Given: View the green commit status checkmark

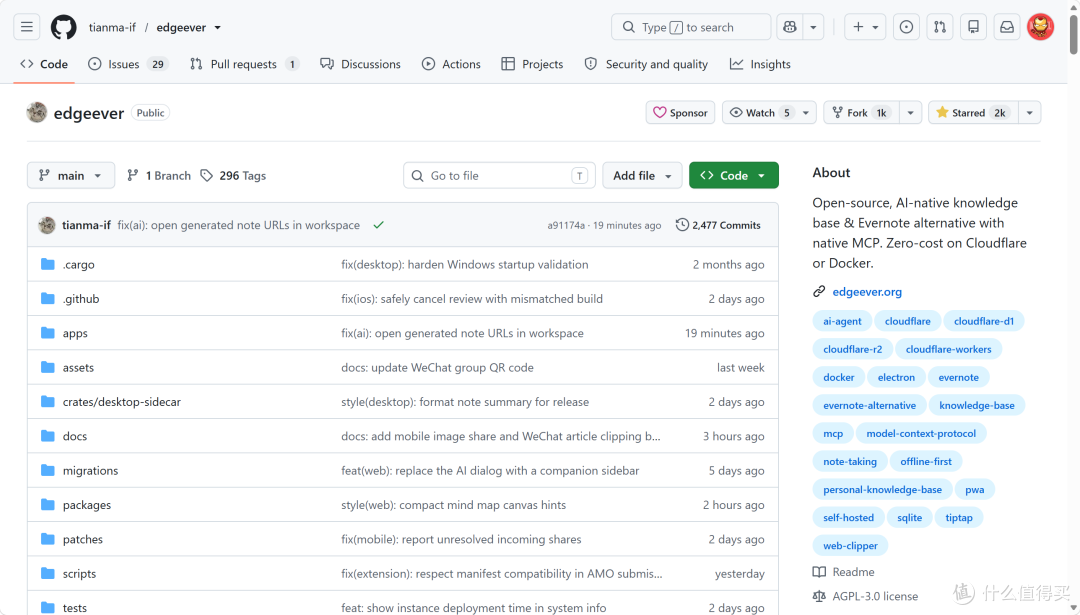Looking at the screenshot, I should coord(378,225).
